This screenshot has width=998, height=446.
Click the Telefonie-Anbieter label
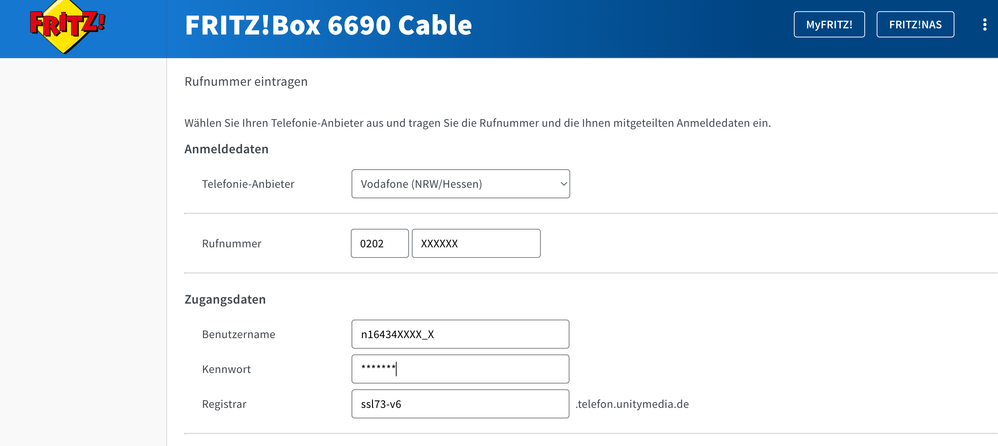pos(248,184)
